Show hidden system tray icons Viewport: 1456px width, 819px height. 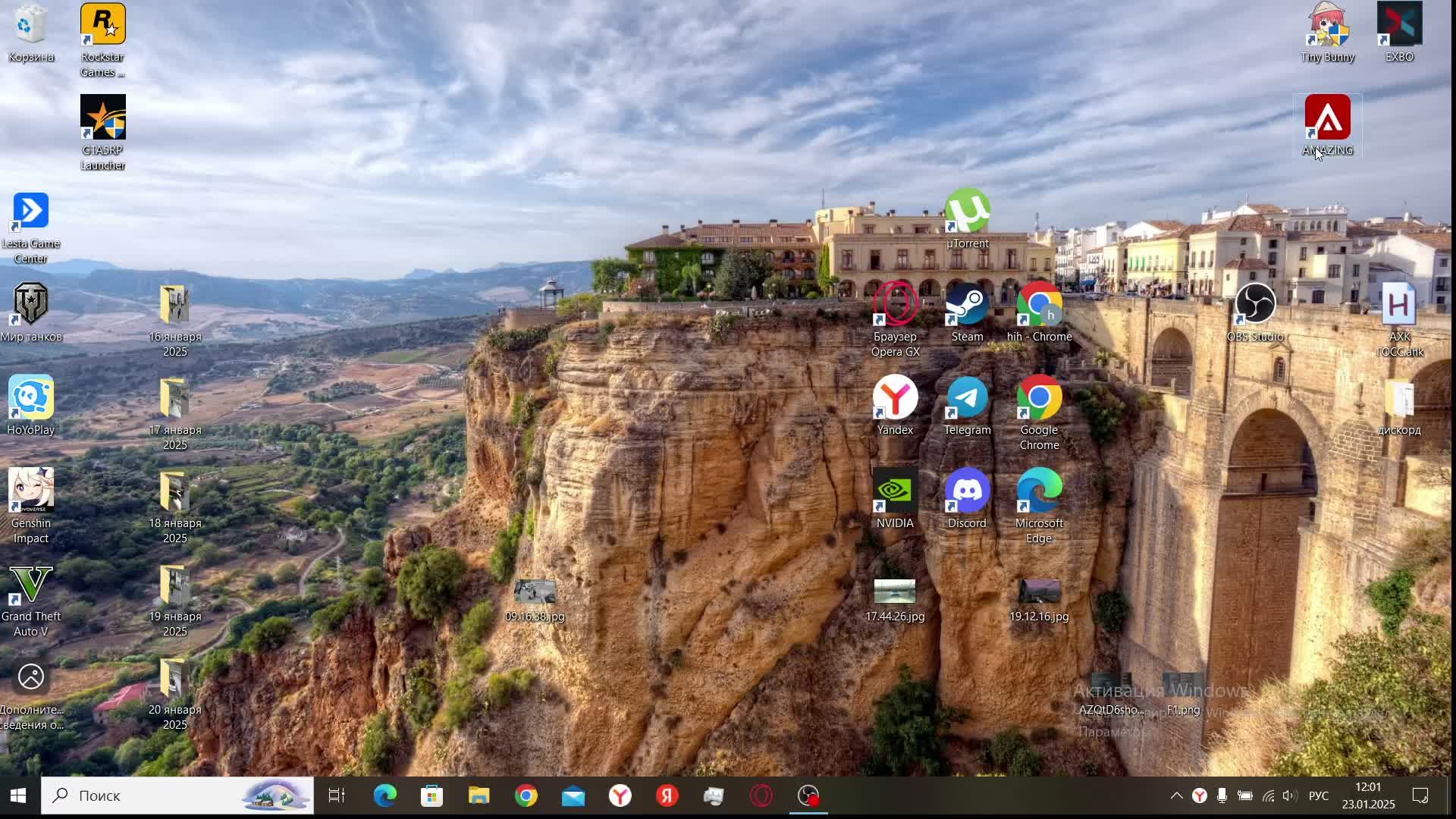coord(1176,795)
